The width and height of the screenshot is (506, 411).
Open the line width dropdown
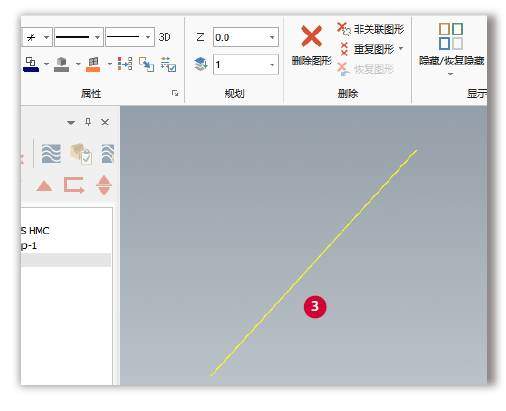130,37
